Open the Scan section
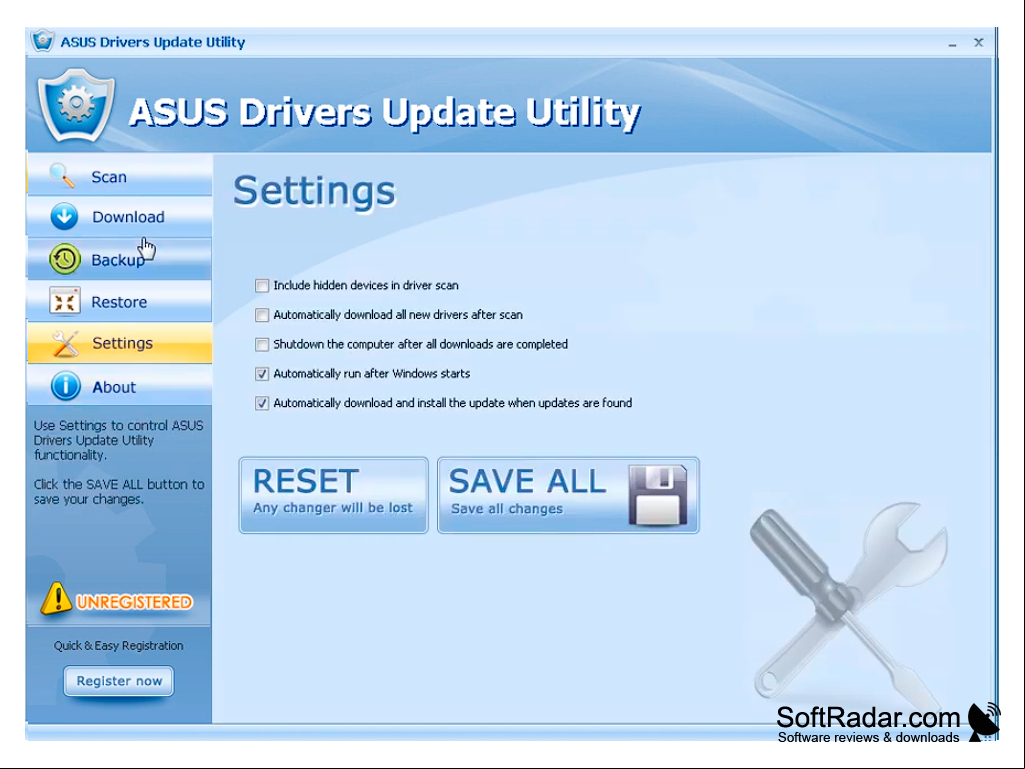The height and width of the screenshot is (769, 1025). 120,176
